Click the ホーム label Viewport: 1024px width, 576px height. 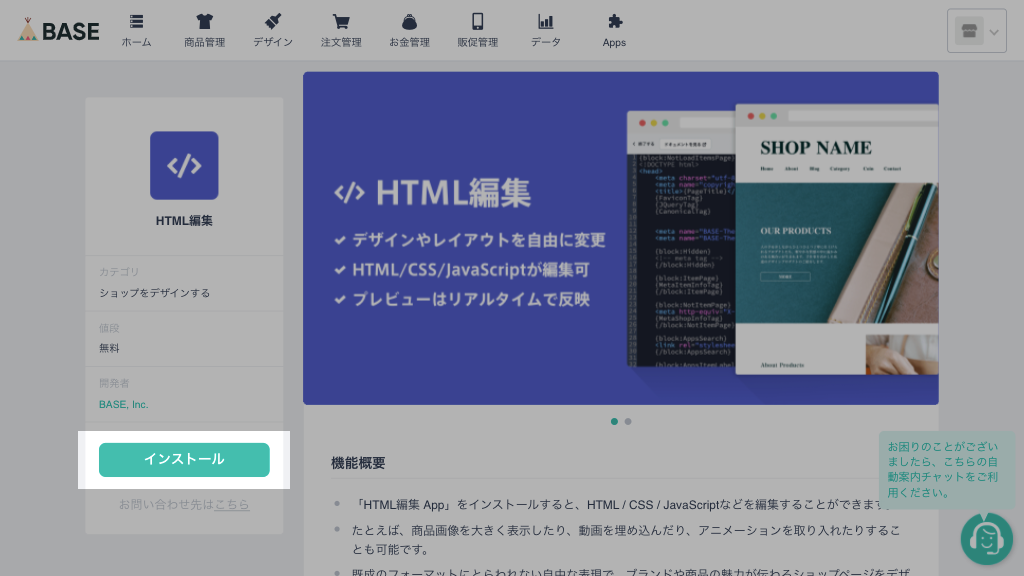pos(136,42)
